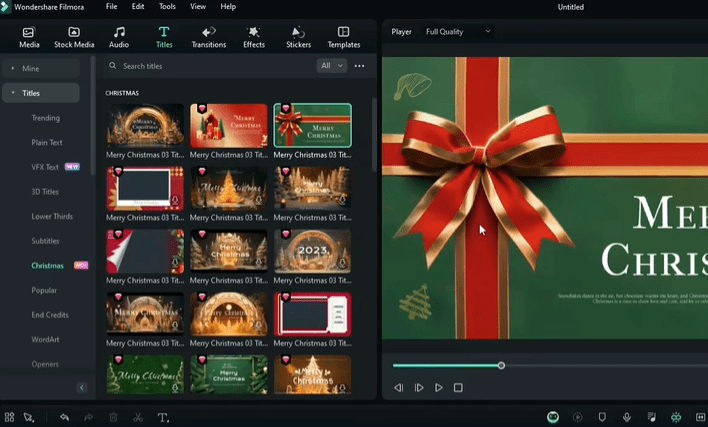The image size is (708, 427).
Task: Open the Effects panel
Action: pyautogui.click(x=254, y=37)
